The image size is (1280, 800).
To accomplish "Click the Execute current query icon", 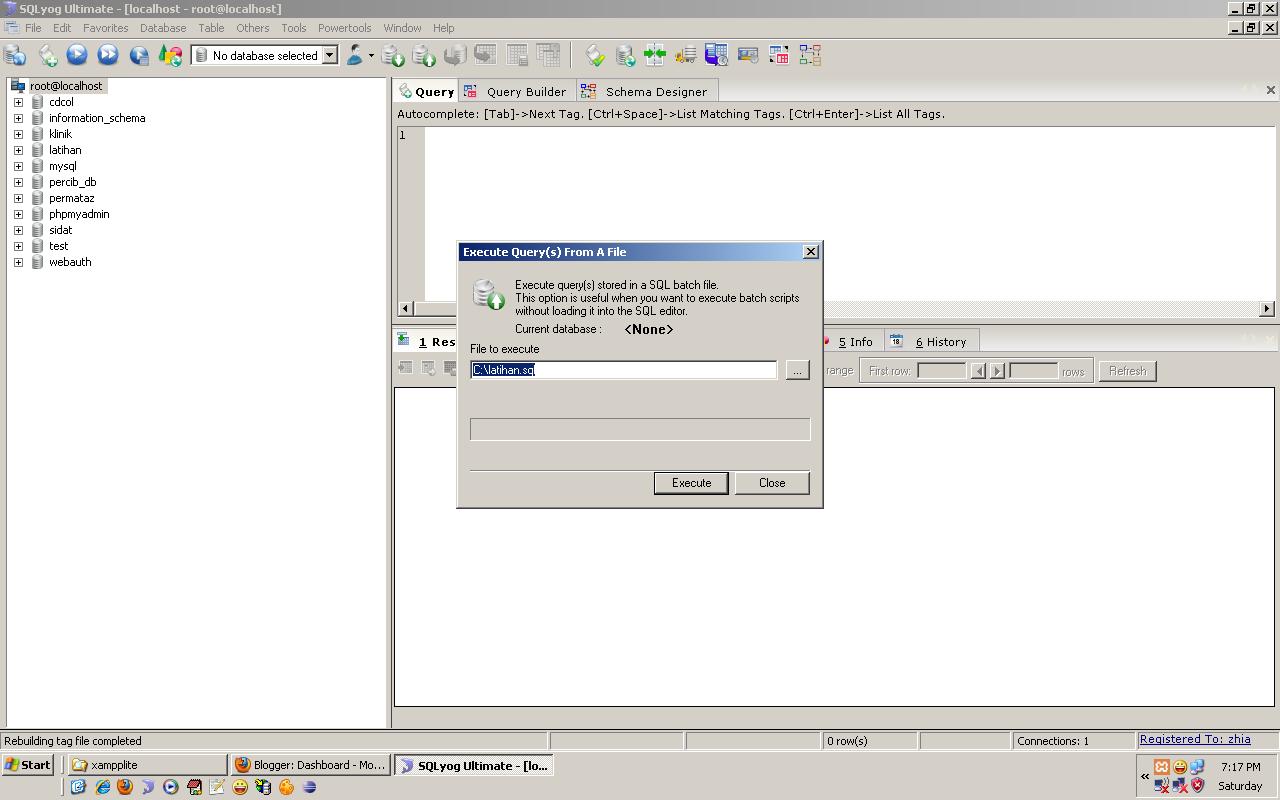I will coord(77,56).
